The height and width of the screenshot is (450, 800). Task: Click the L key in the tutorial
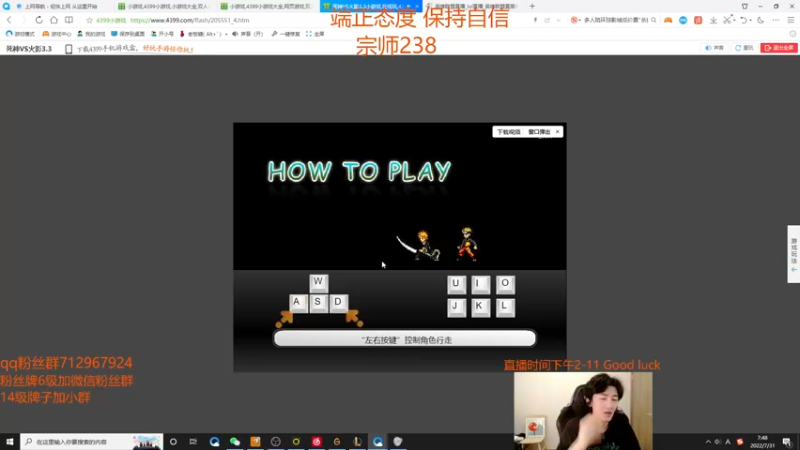[505, 308]
